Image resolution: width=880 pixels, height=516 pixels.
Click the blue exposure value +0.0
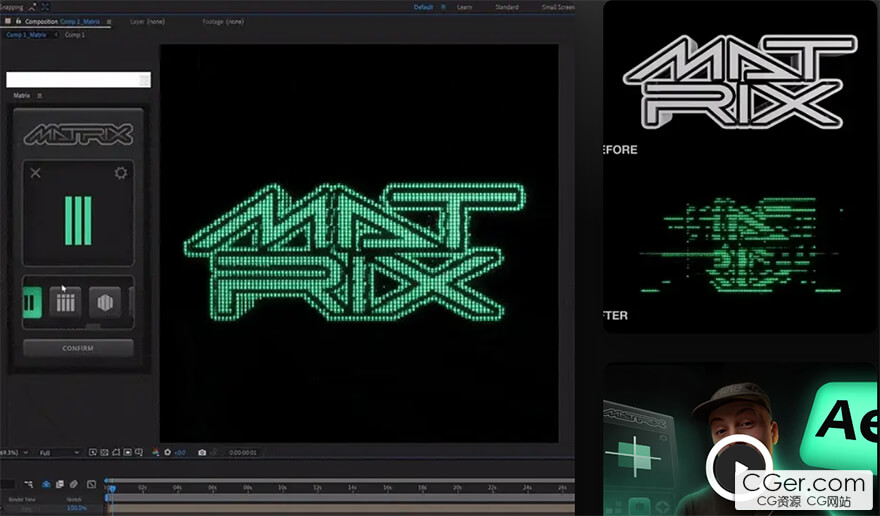pyautogui.click(x=180, y=453)
